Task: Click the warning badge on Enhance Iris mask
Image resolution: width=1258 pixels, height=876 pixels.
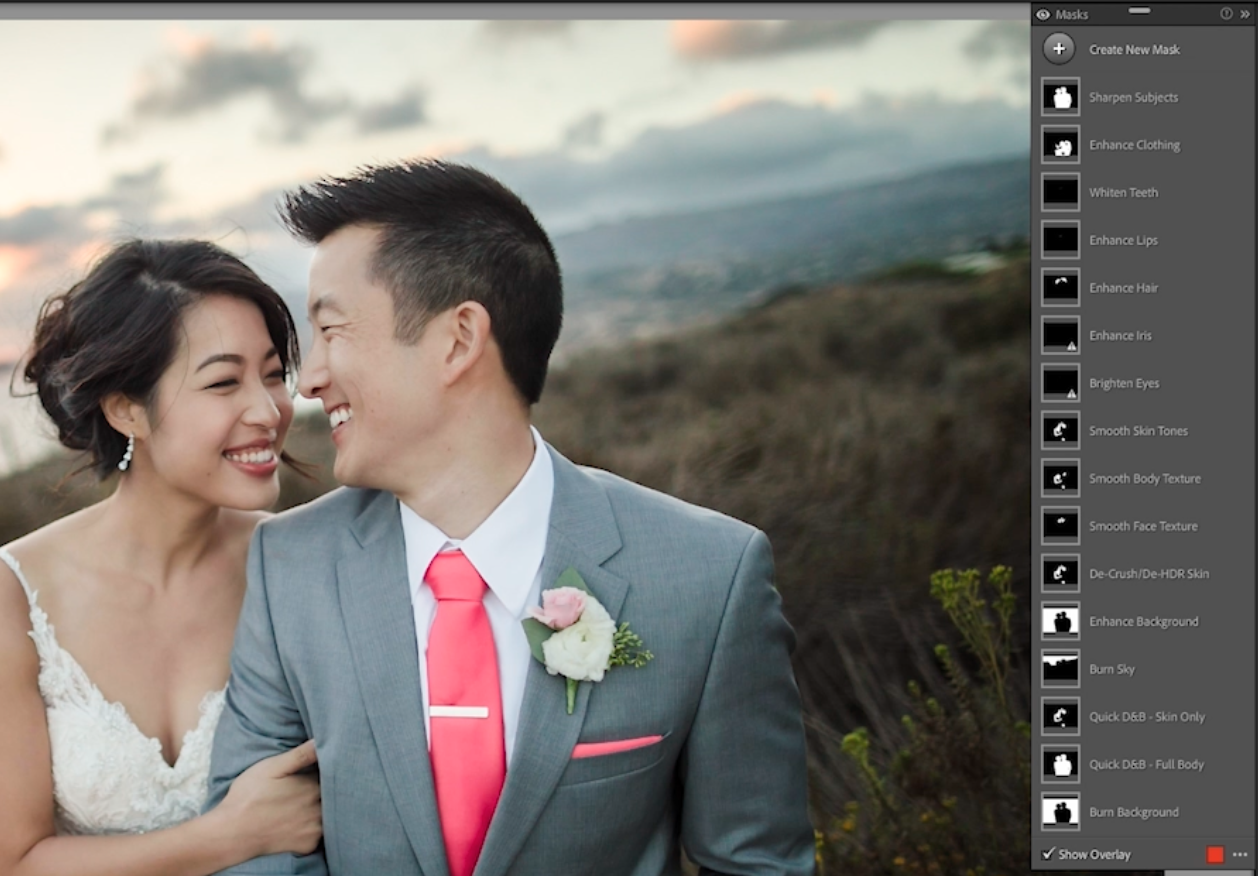Action: point(1071,345)
